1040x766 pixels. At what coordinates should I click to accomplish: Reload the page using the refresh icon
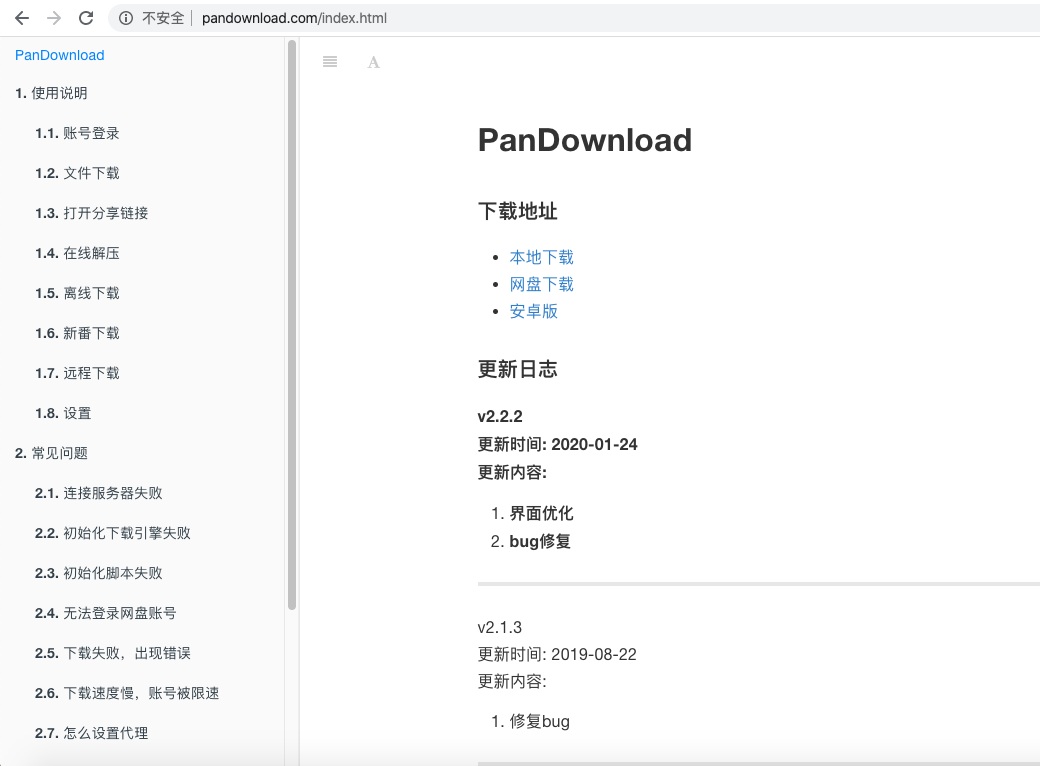(84, 17)
